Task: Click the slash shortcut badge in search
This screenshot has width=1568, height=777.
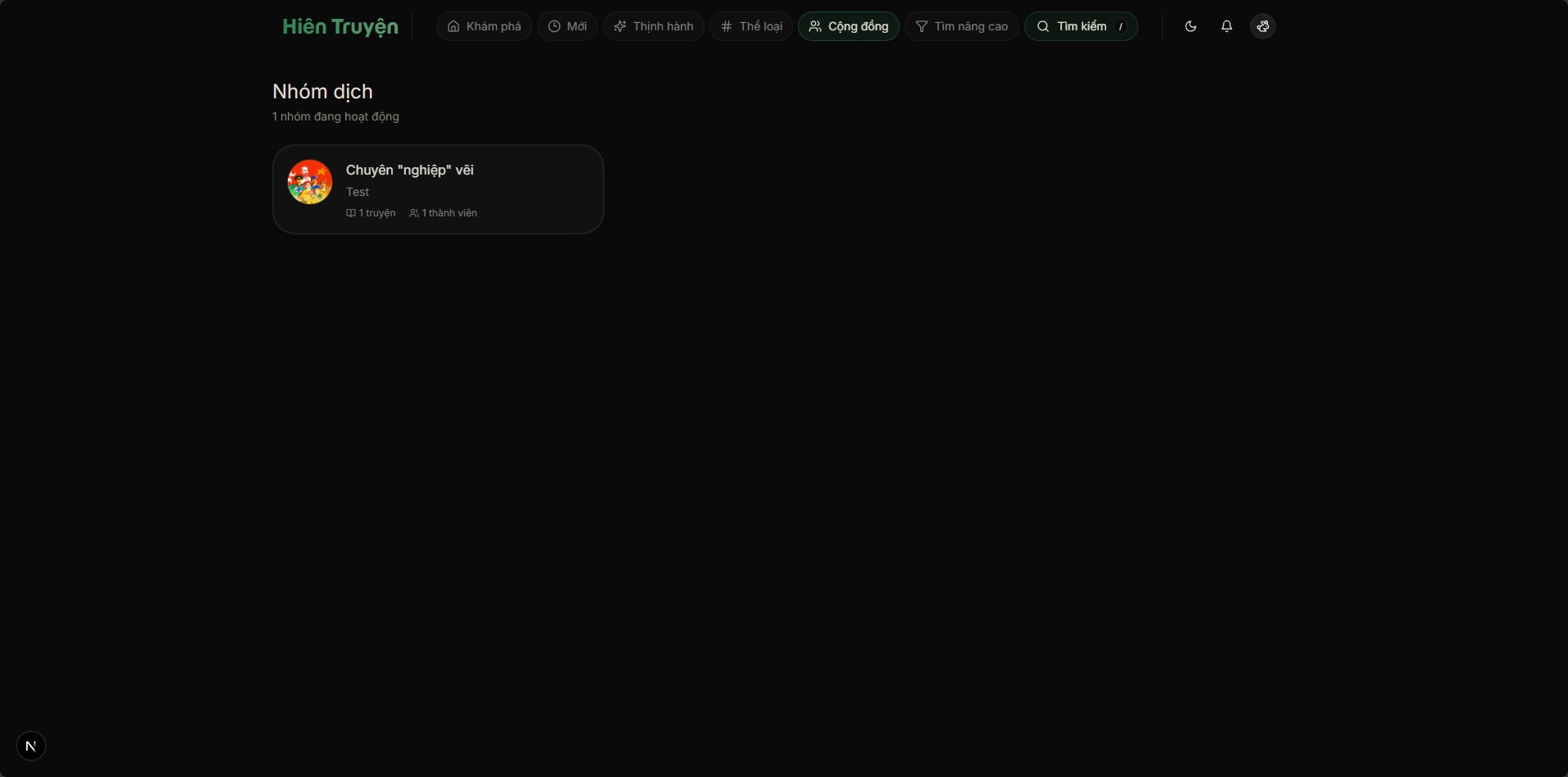Action: click(1120, 27)
